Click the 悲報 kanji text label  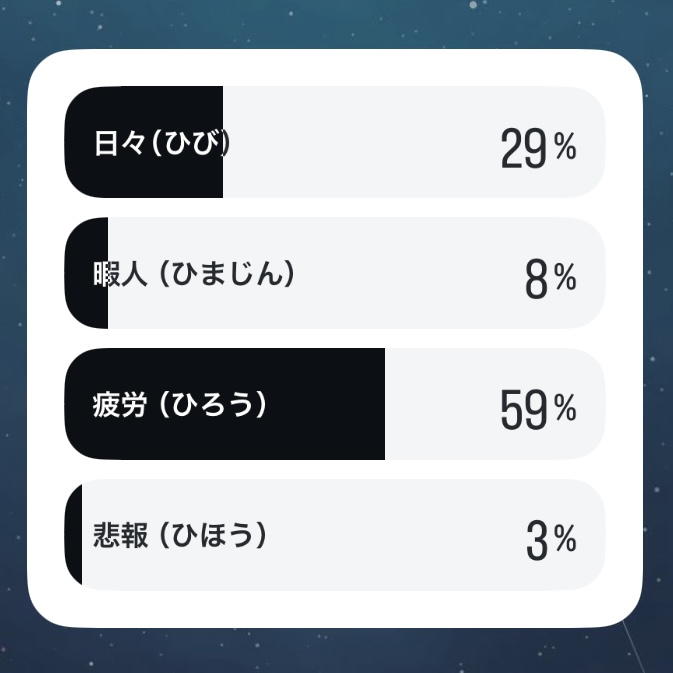[x=121, y=535]
